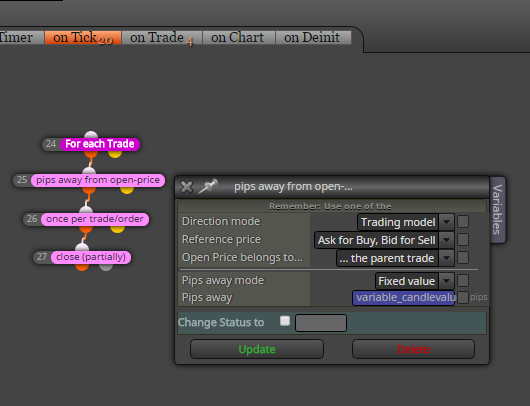Click Reference price dropdown arrow

[447, 240]
